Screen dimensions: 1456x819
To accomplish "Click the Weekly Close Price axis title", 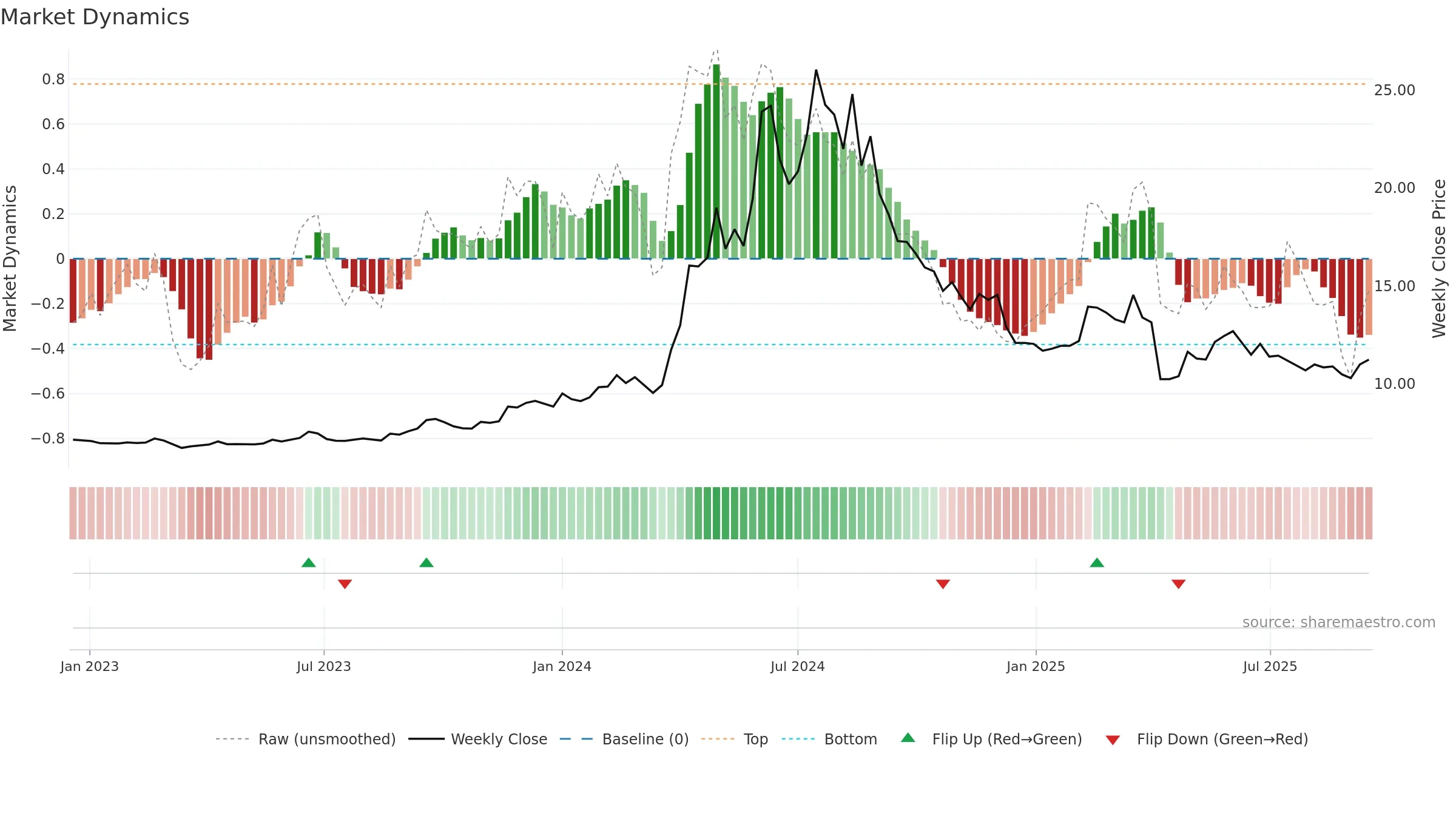I will pos(1439,258).
